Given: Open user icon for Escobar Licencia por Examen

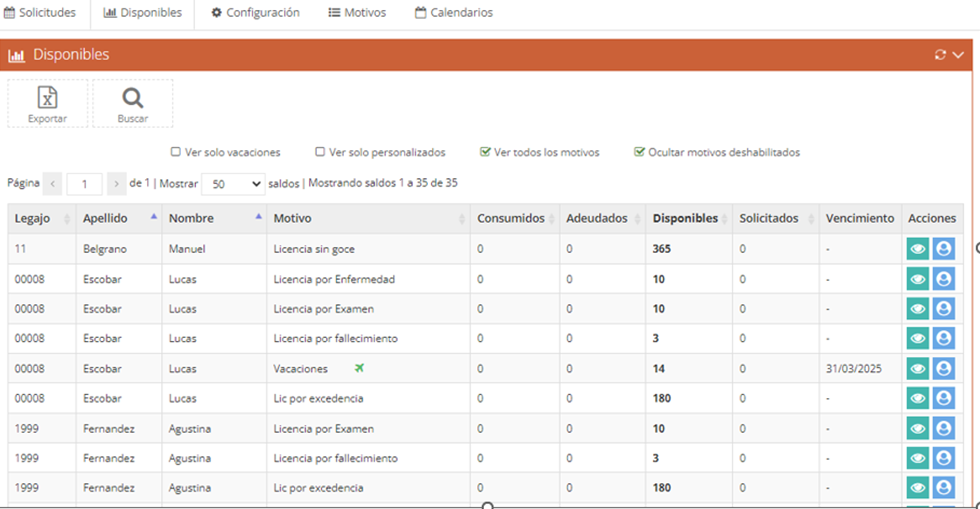Looking at the screenshot, I should click(944, 309).
